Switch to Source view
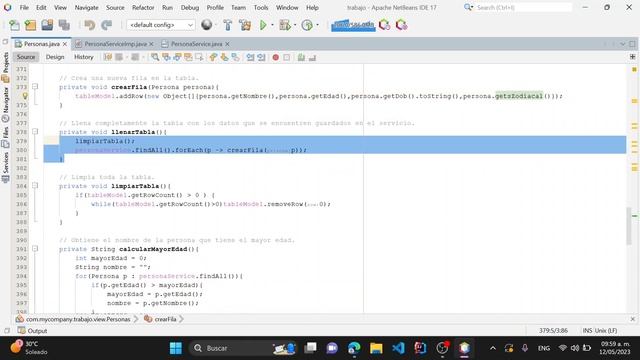The height and width of the screenshot is (360, 640). [26, 57]
